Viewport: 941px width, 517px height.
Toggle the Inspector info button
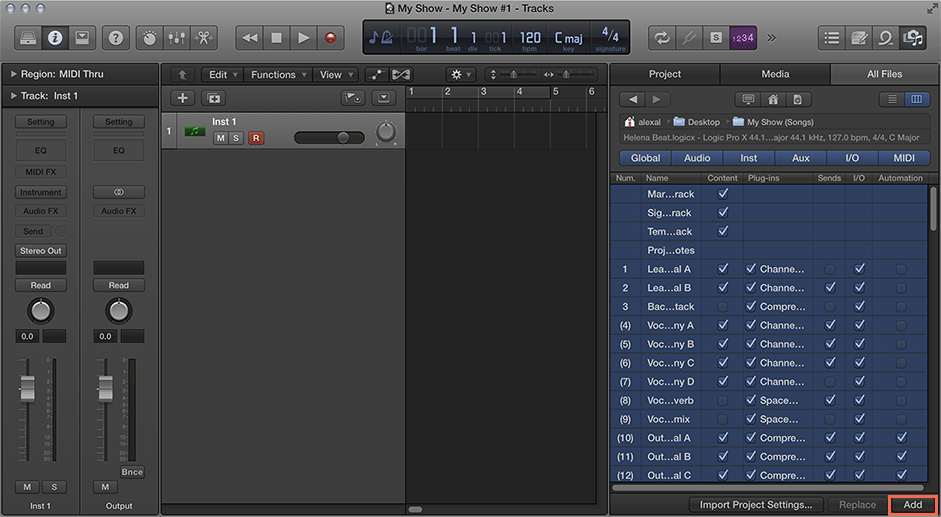pyautogui.click(x=55, y=38)
